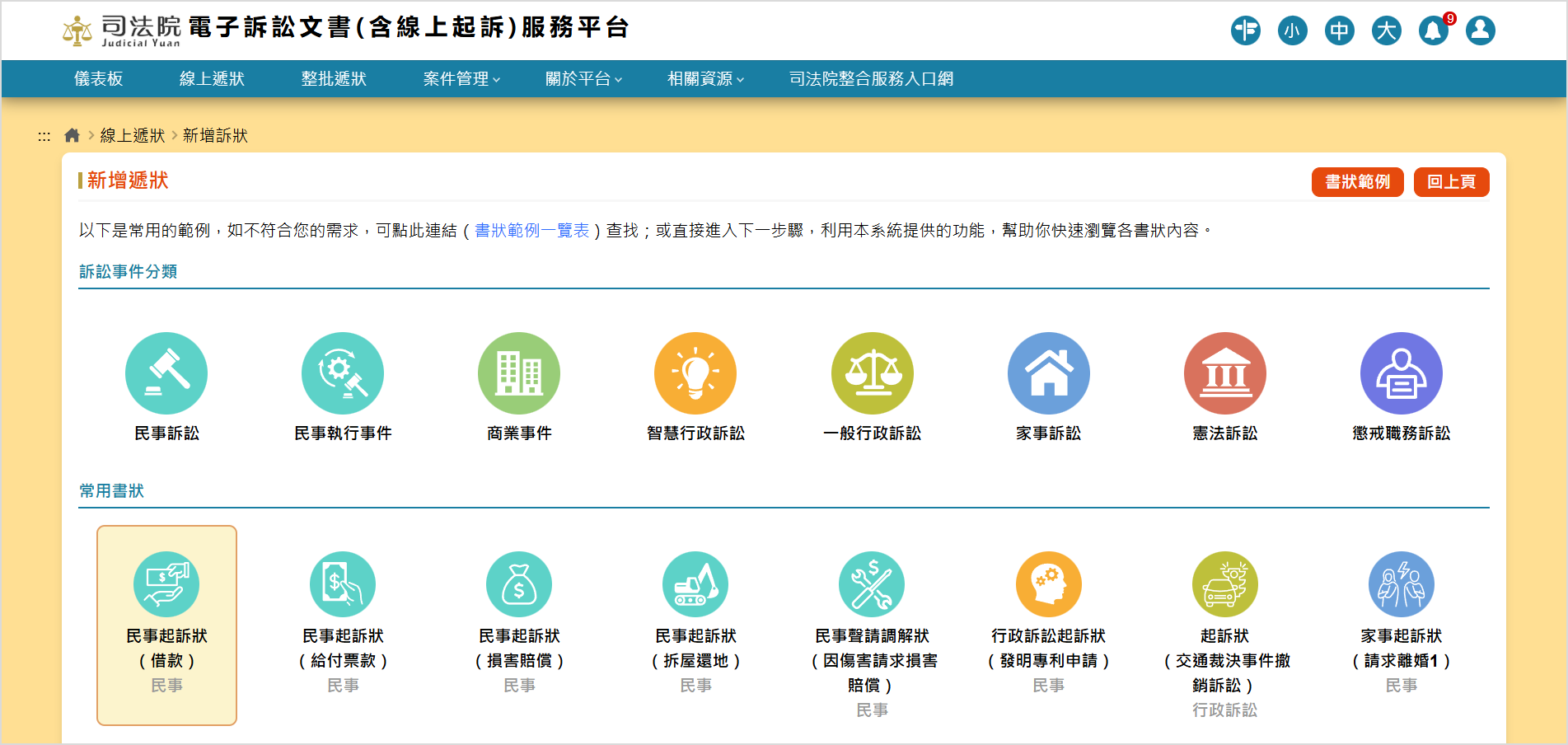This screenshot has height=745, width=1568.
Task: Set font size to large (大)
Action: (x=1386, y=31)
